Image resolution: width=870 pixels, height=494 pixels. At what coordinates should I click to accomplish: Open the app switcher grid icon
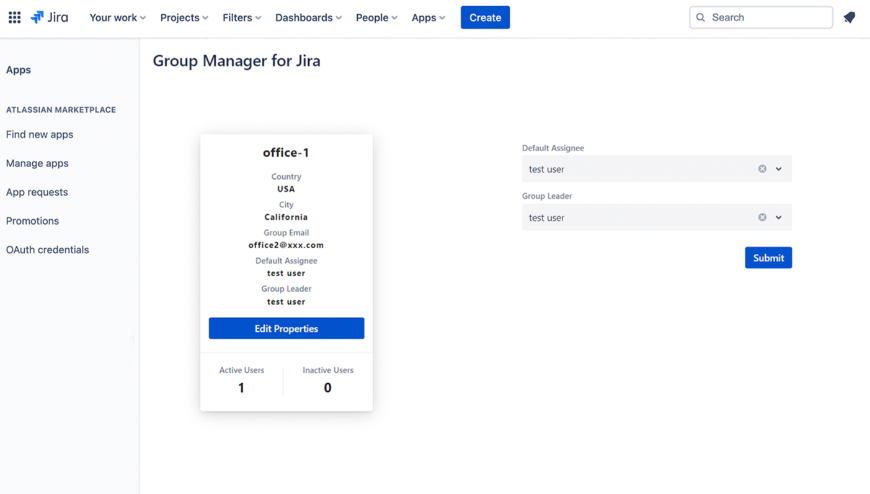(x=15, y=17)
